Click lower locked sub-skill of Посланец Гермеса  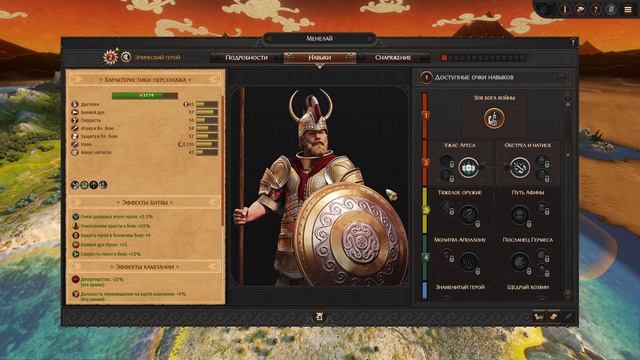click(x=542, y=269)
